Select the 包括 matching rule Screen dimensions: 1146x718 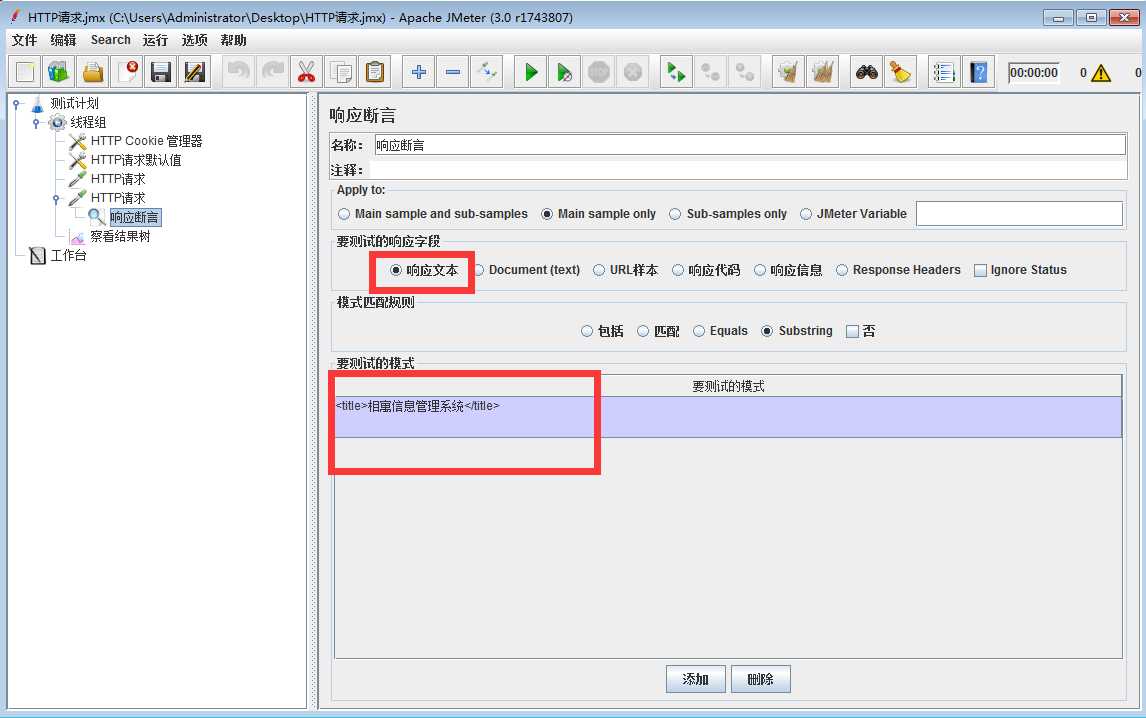pyautogui.click(x=602, y=331)
